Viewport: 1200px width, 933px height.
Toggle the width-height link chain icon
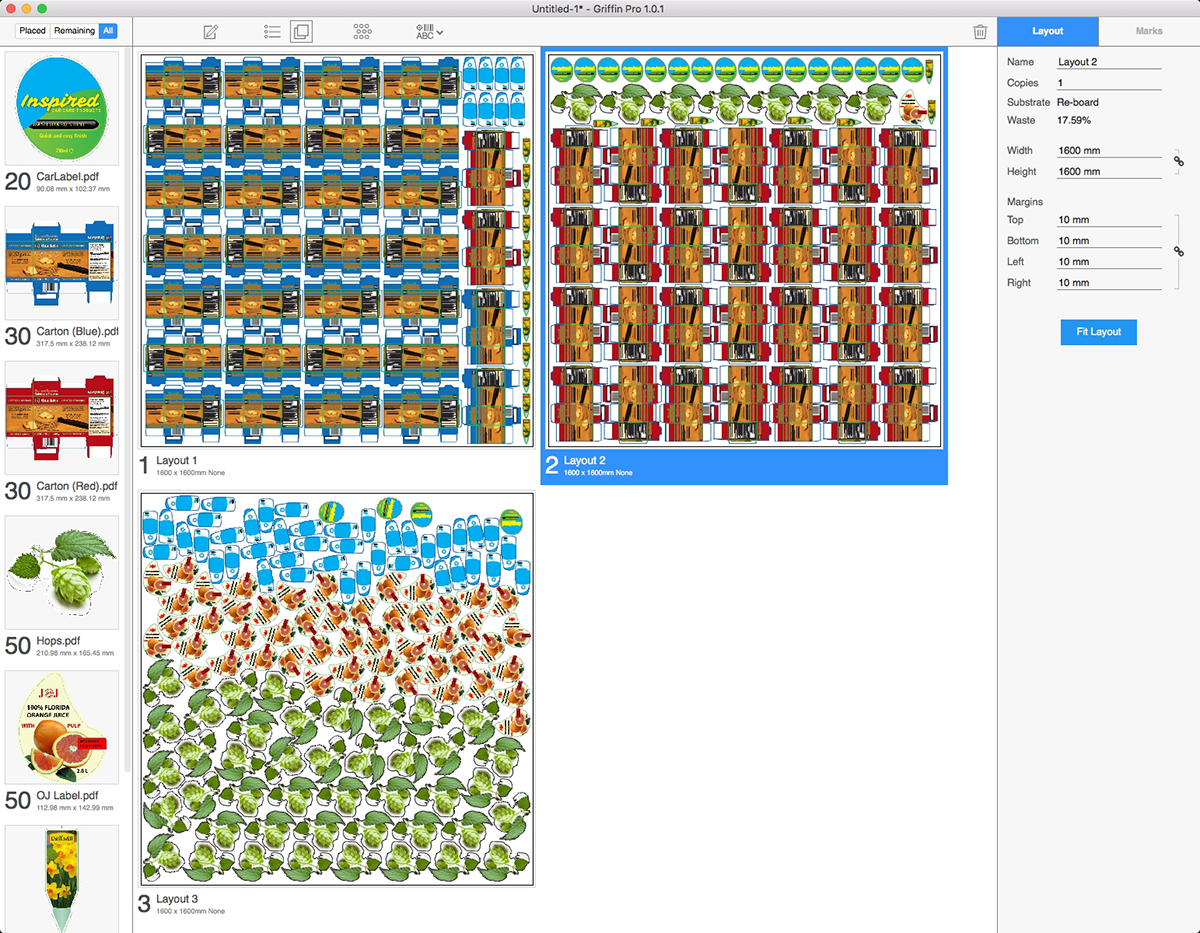pyautogui.click(x=1178, y=161)
